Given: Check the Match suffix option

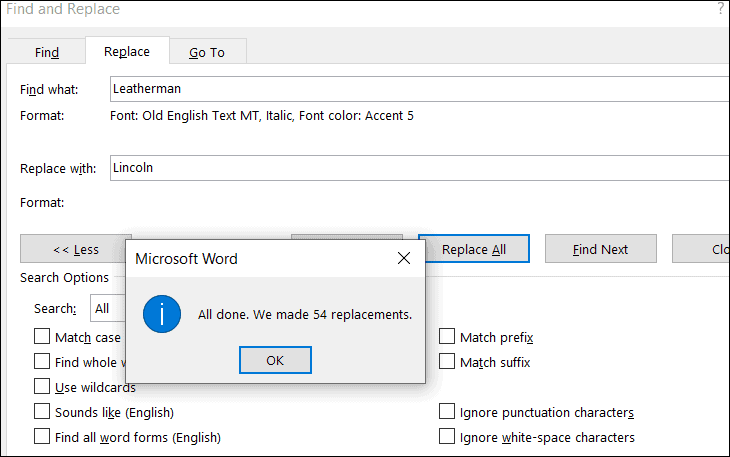Looking at the screenshot, I should tap(447, 362).
